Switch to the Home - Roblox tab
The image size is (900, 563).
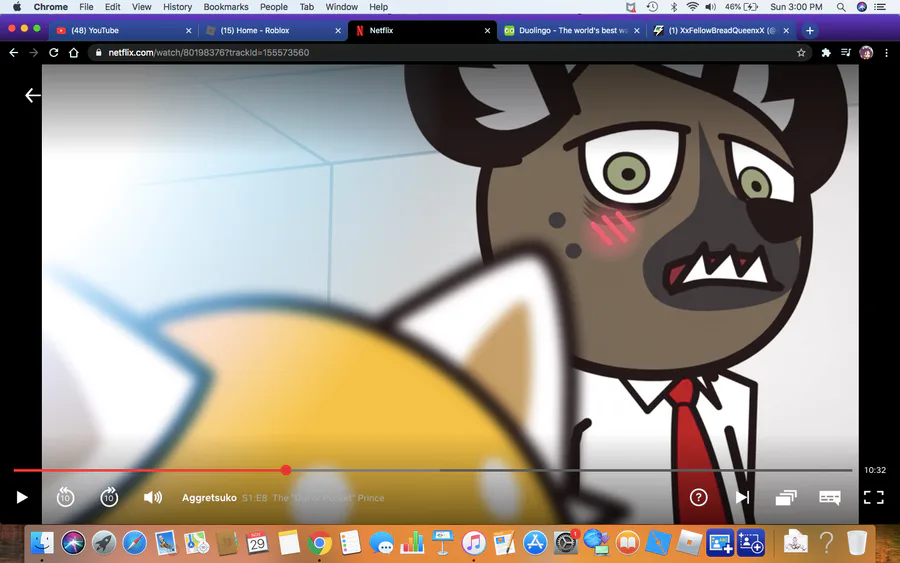[272, 30]
